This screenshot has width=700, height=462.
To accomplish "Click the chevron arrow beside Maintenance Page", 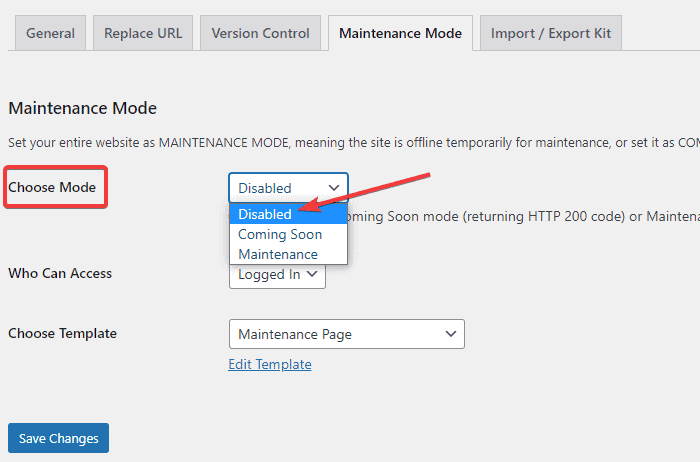I will coord(451,334).
